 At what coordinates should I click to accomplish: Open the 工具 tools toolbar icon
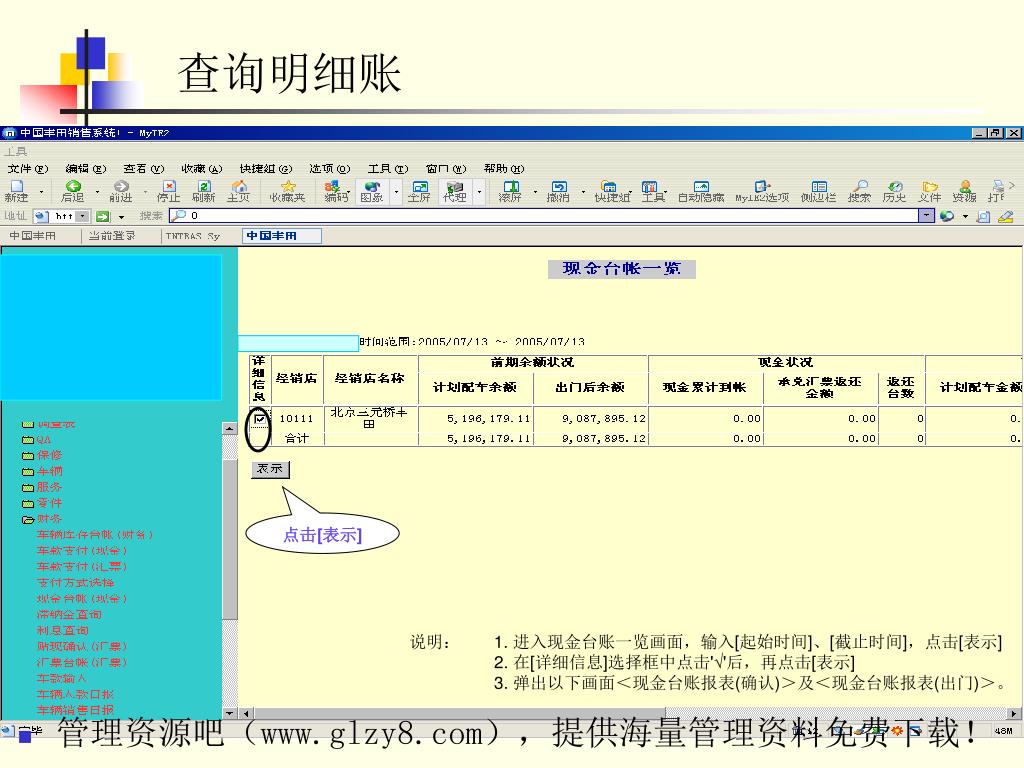[652, 191]
